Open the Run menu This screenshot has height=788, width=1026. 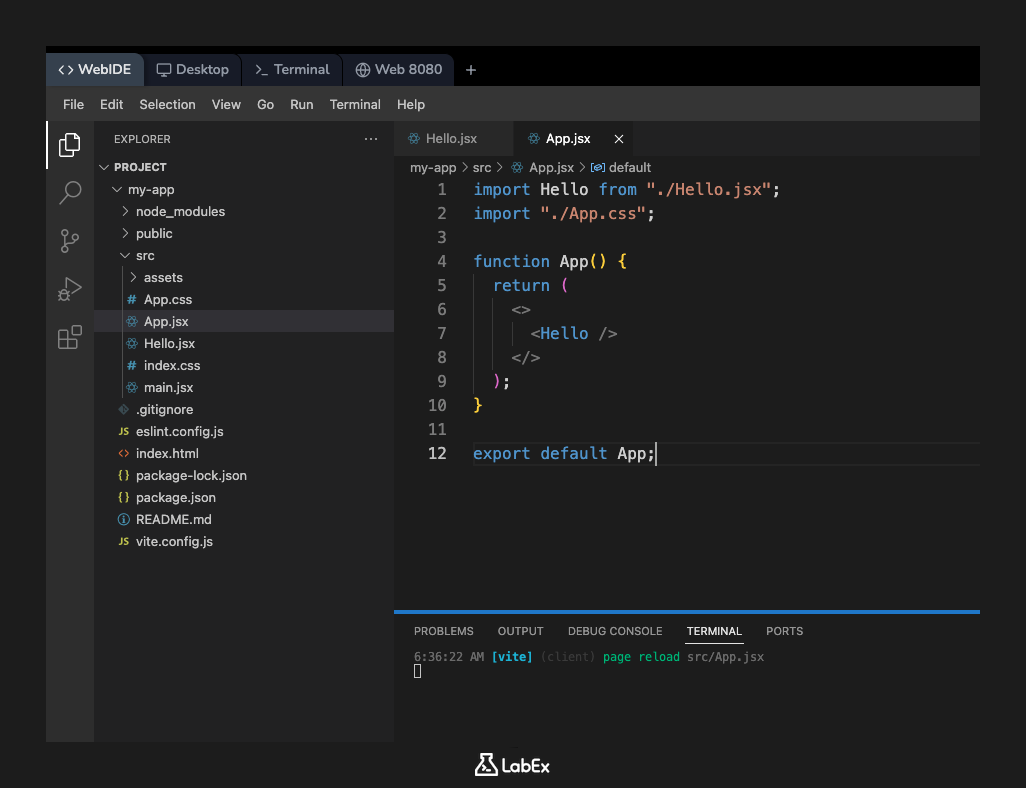(x=301, y=104)
